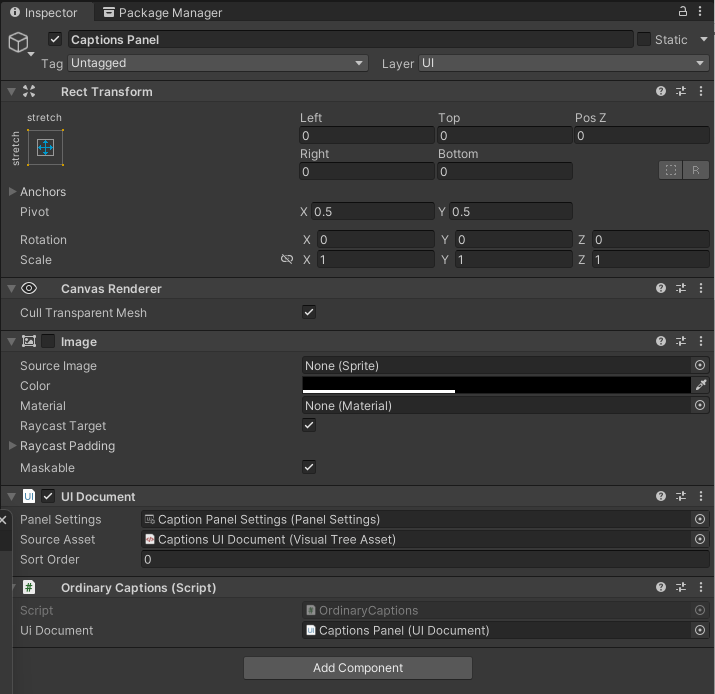The image size is (715, 694).
Task: Toggle the Static checkbox
Action: [644, 39]
